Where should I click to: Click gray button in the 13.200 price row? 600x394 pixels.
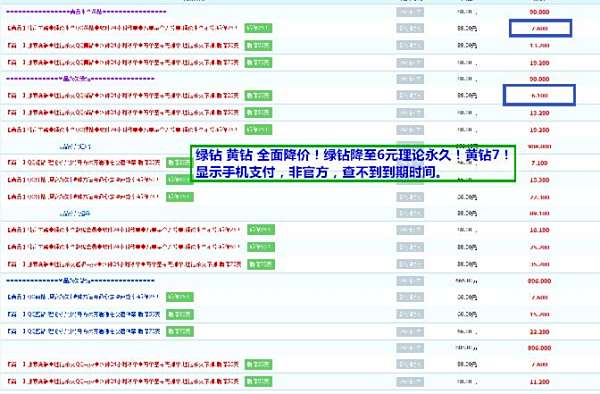pos(410,113)
